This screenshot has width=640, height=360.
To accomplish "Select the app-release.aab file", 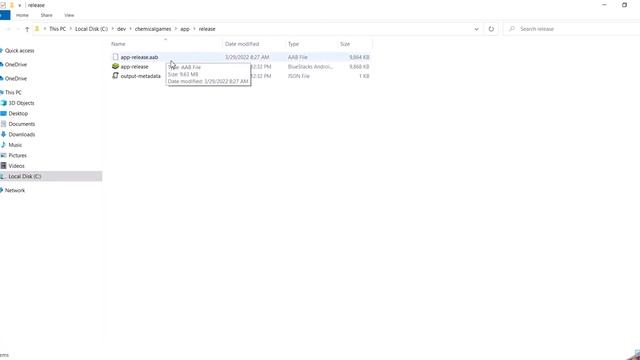I will point(139,57).
